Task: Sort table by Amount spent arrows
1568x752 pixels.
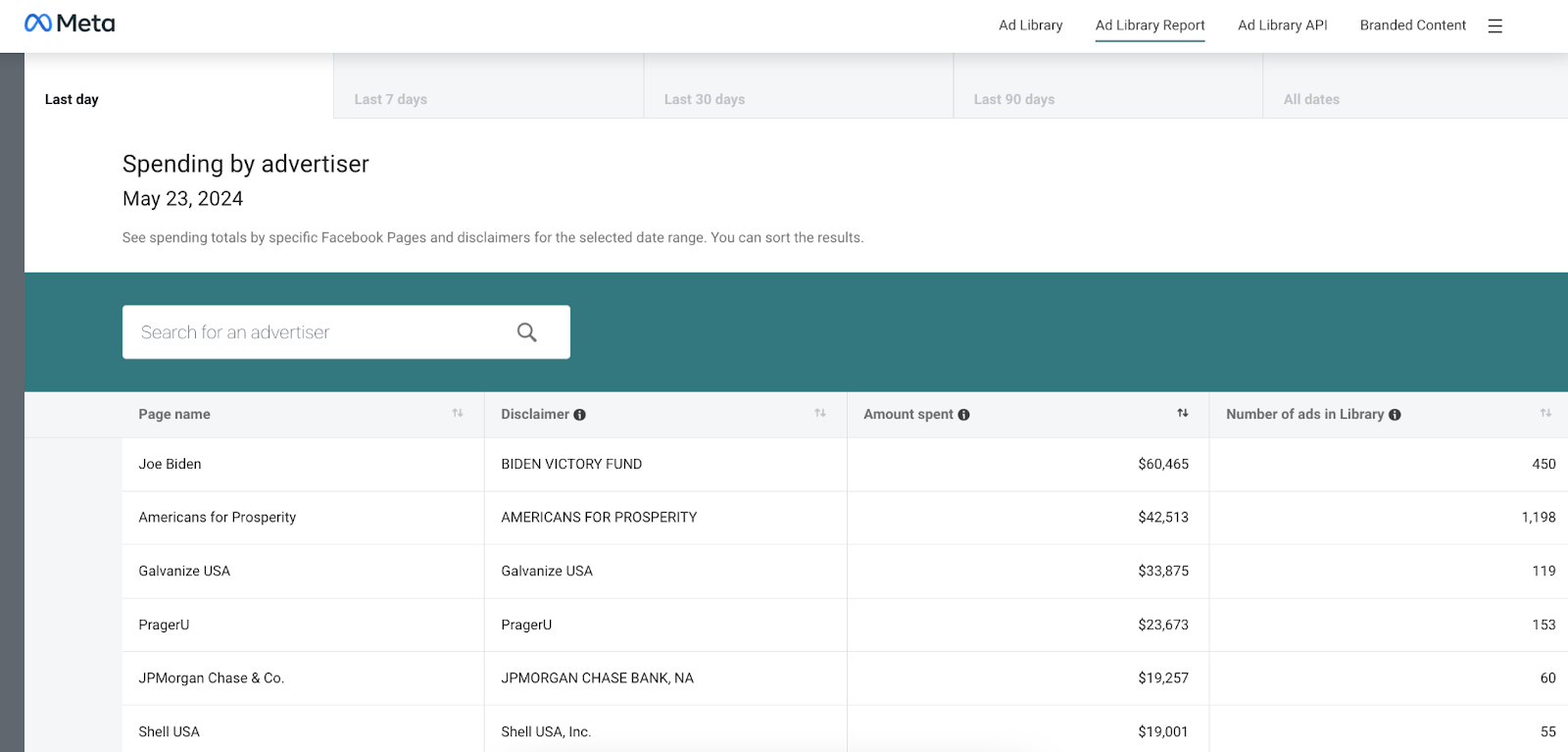Action: tap(1183, 414)
